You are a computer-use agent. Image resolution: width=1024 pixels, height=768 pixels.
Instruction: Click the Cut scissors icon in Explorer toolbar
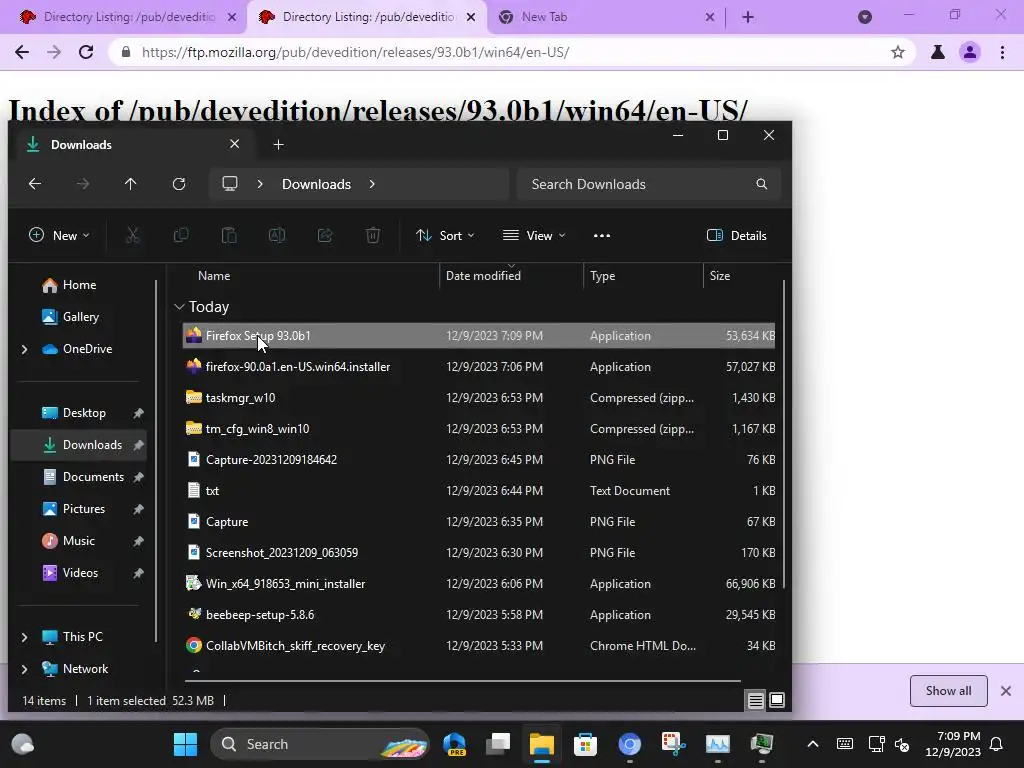133,235
